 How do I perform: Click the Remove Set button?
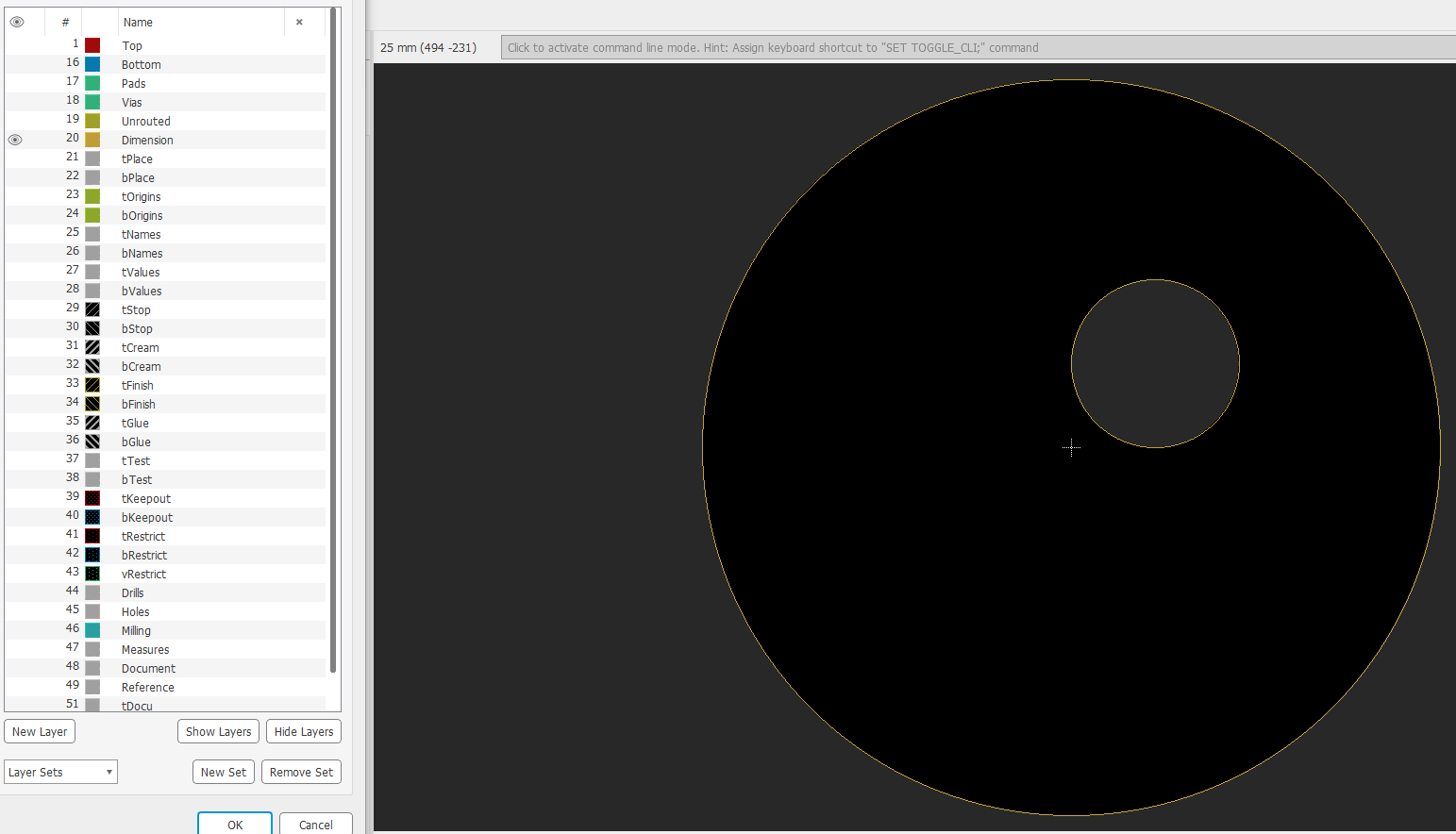click(301, 772)
